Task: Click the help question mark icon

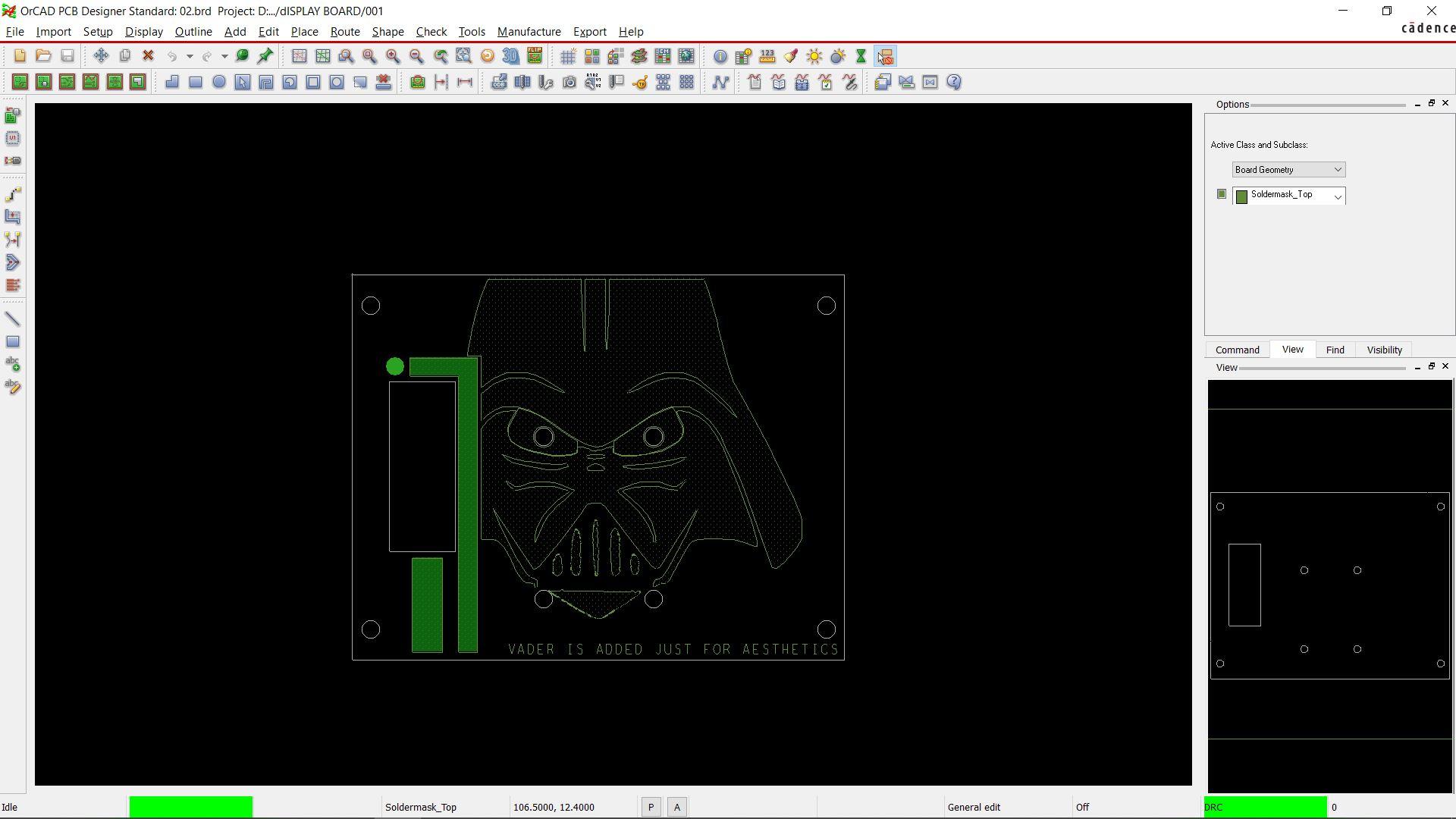Action: [x=954, y=82]
